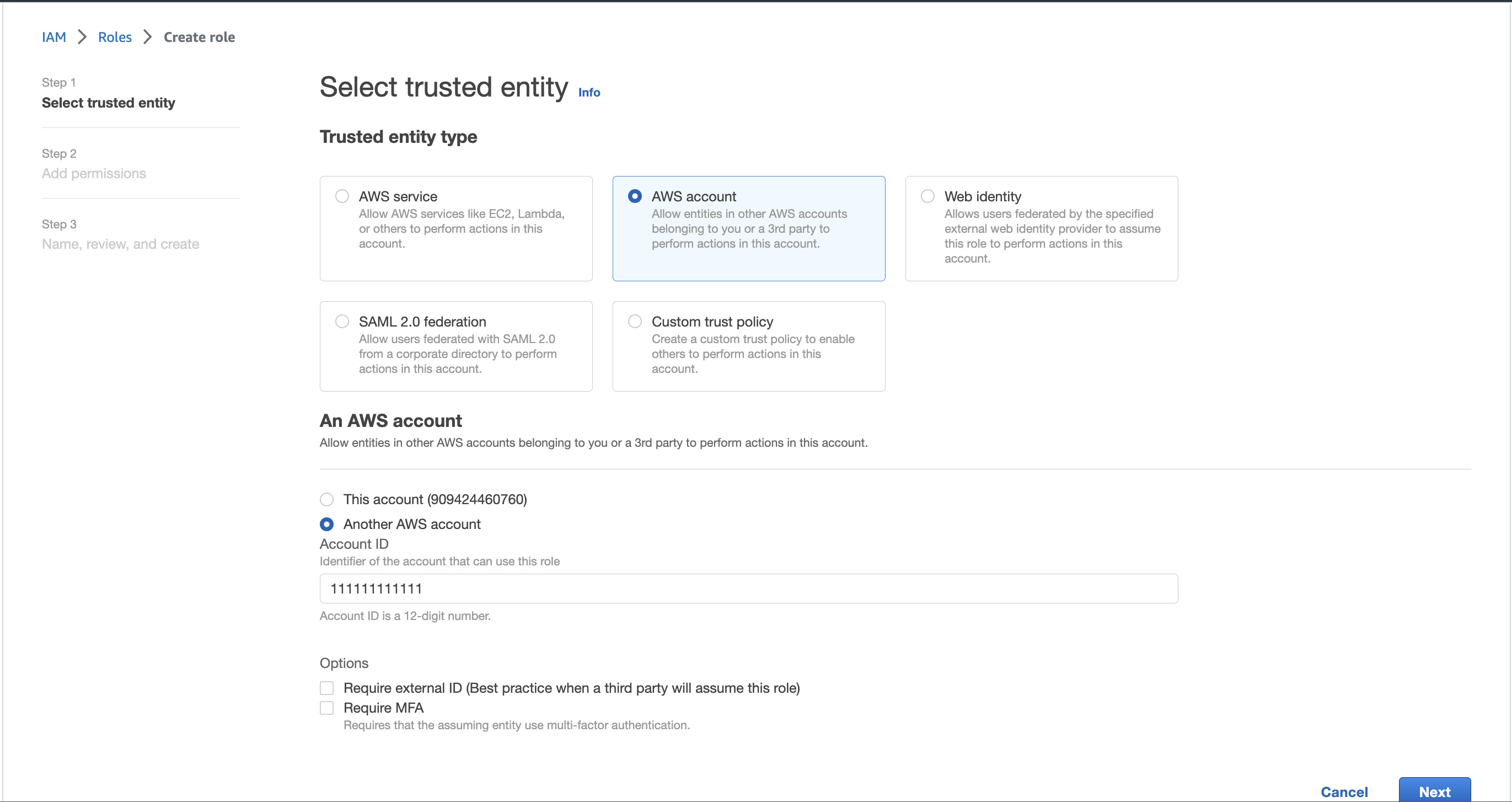The height and width of the screenshot is (802, 1512).
Task: Select Another AWS account radio
Action: pos(327,523)
